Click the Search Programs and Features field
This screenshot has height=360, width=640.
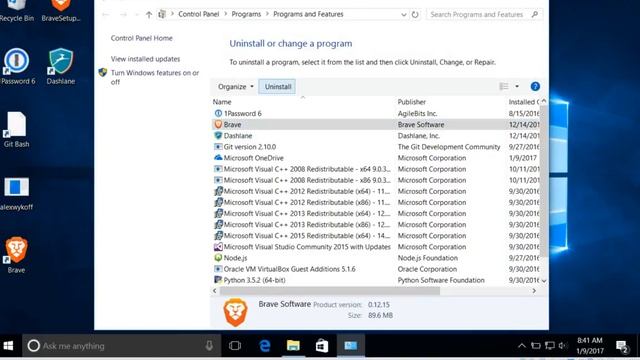click(x=484, y=15)
